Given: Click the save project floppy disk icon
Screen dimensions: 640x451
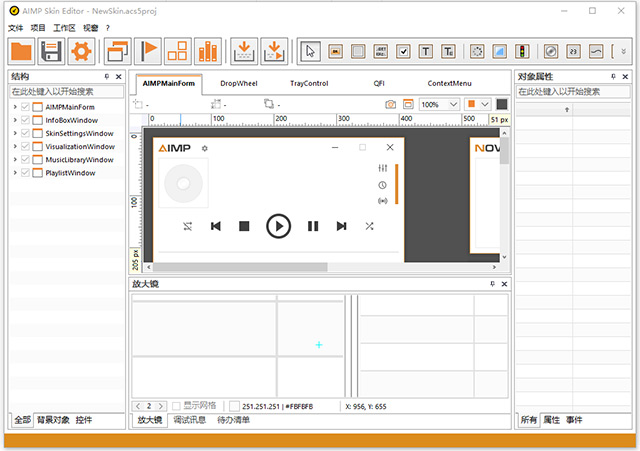Looking at the screenshot, I should (51, 51).
